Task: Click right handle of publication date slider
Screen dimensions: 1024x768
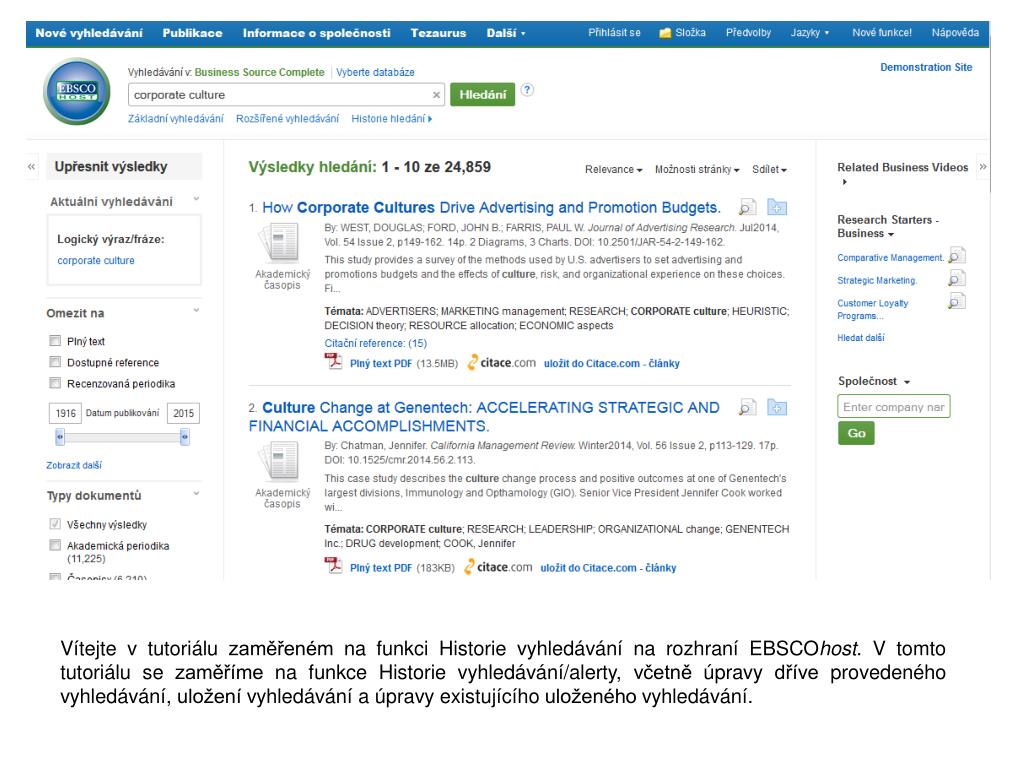Action: [x=185, y=436]
